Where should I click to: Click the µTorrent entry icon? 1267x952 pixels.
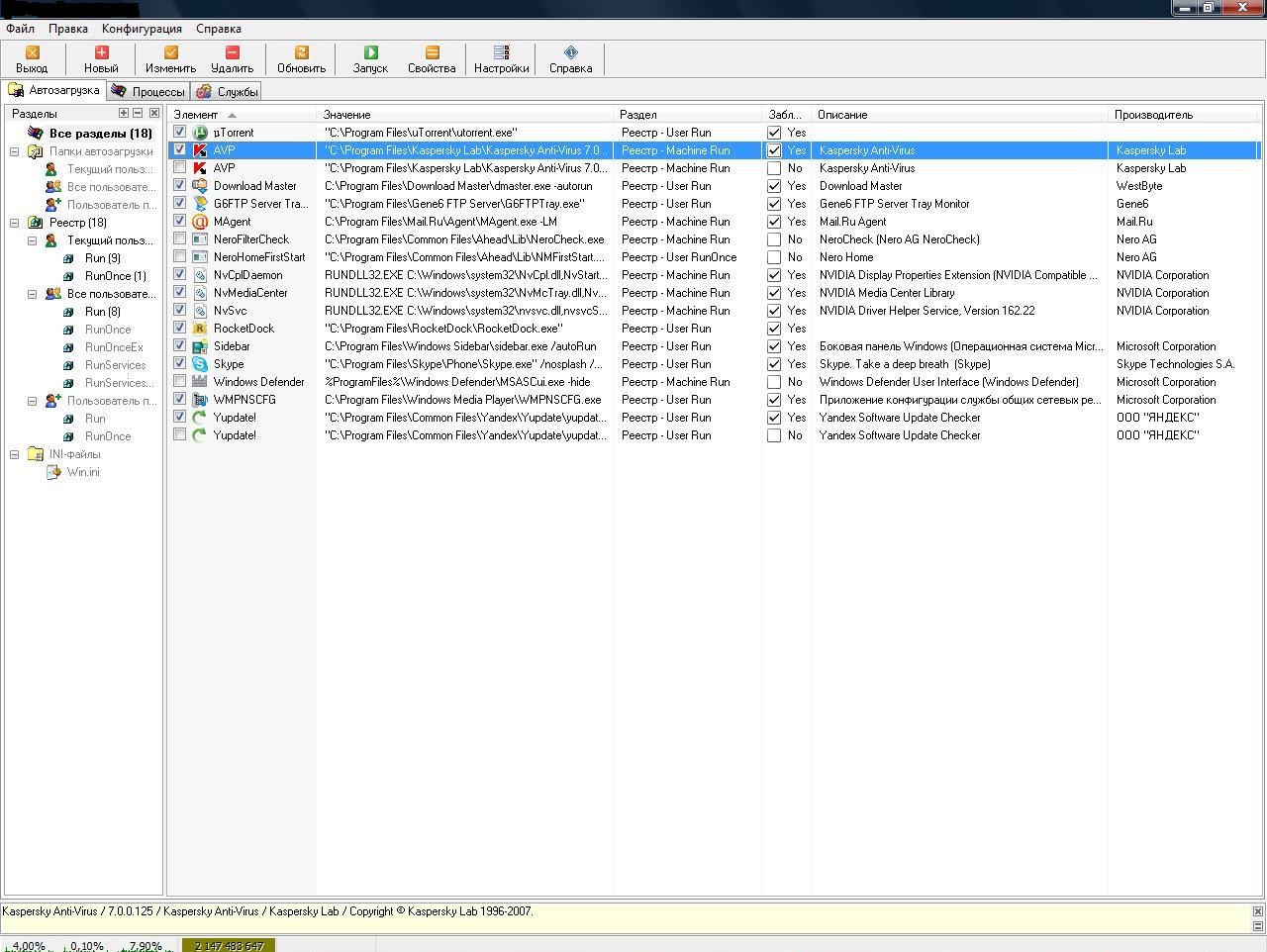click(200, 133)
